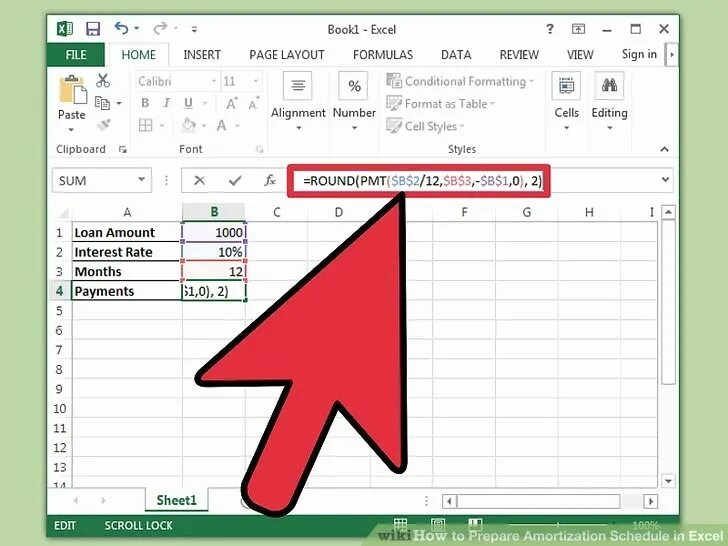Screen dimensions: 728x546
Task: Click the Months label cell
Action: 126,271
